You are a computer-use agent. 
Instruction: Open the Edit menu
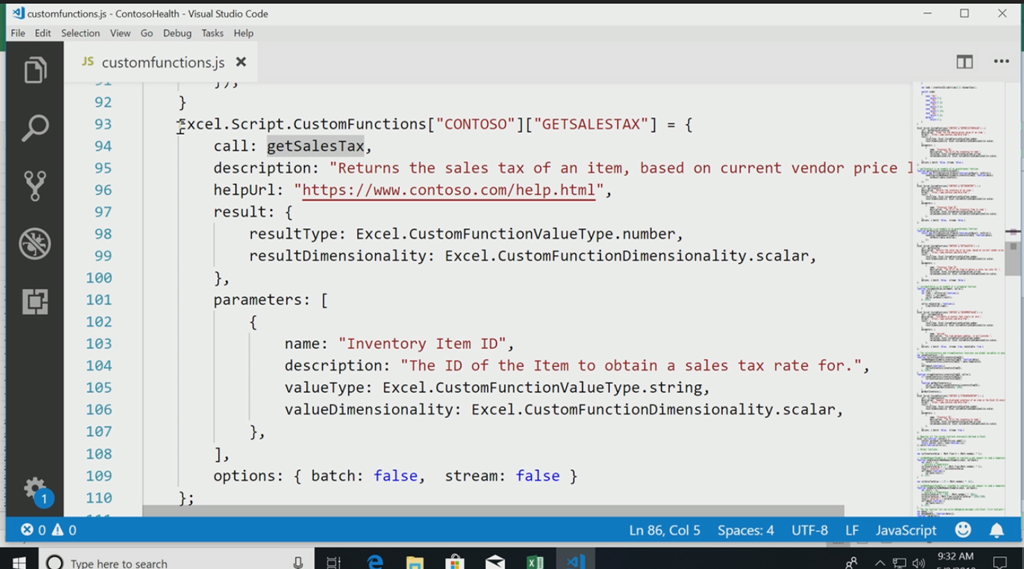42,33
